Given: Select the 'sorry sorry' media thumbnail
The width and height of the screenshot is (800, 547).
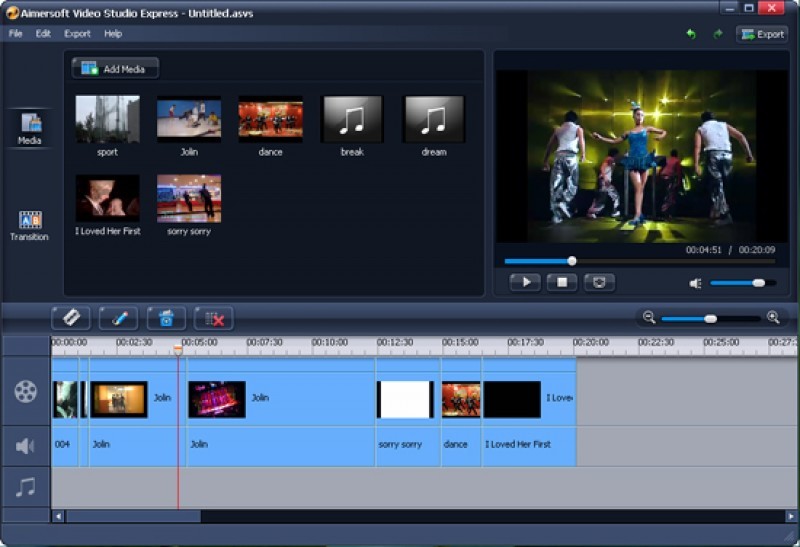Looking at the screenshot, I should pyautogui.click(x=189, y=199).
